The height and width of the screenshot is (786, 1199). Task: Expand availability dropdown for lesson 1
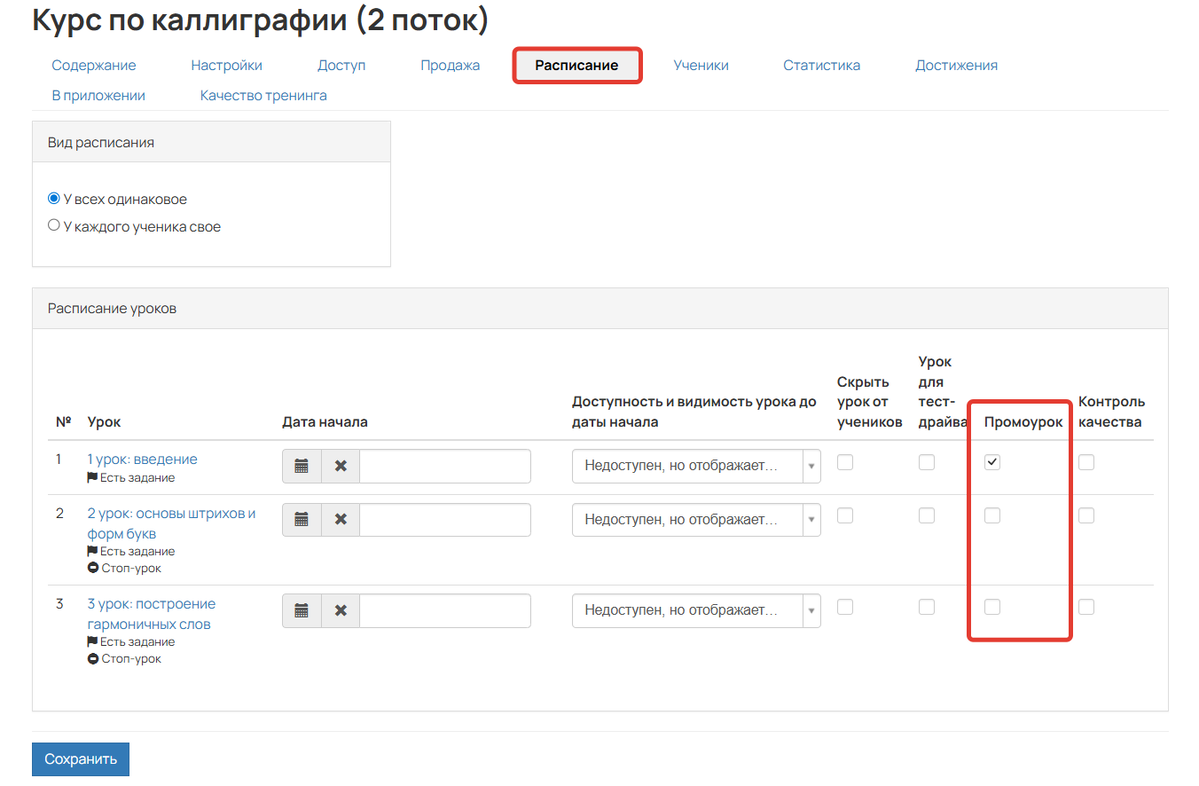tap(696, 466)
